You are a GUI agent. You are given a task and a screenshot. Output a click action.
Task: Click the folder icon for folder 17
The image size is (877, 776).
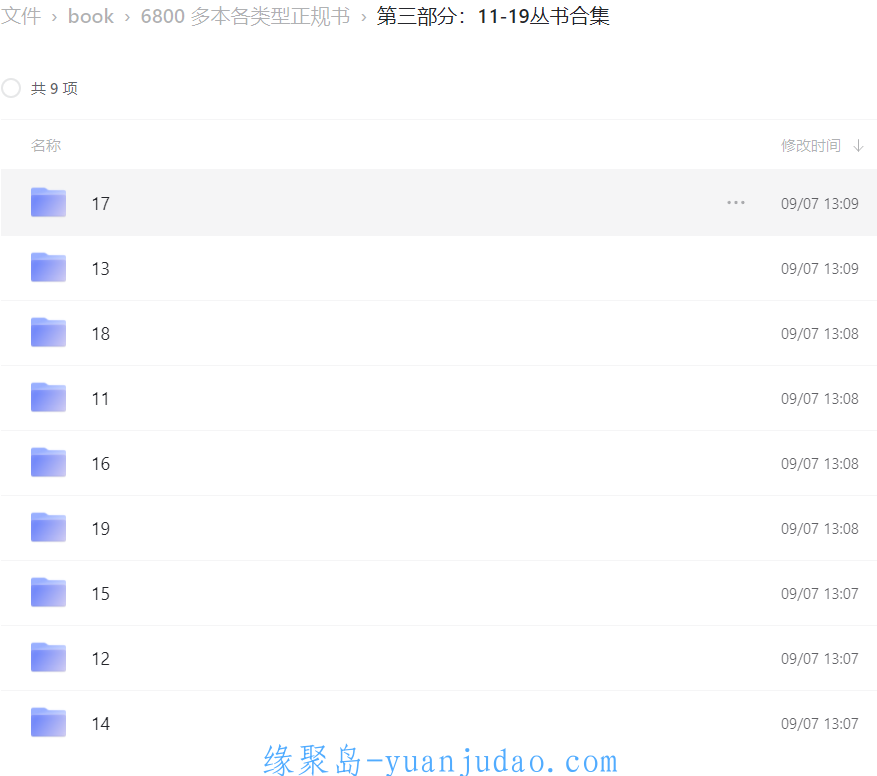tap(48, 203)
